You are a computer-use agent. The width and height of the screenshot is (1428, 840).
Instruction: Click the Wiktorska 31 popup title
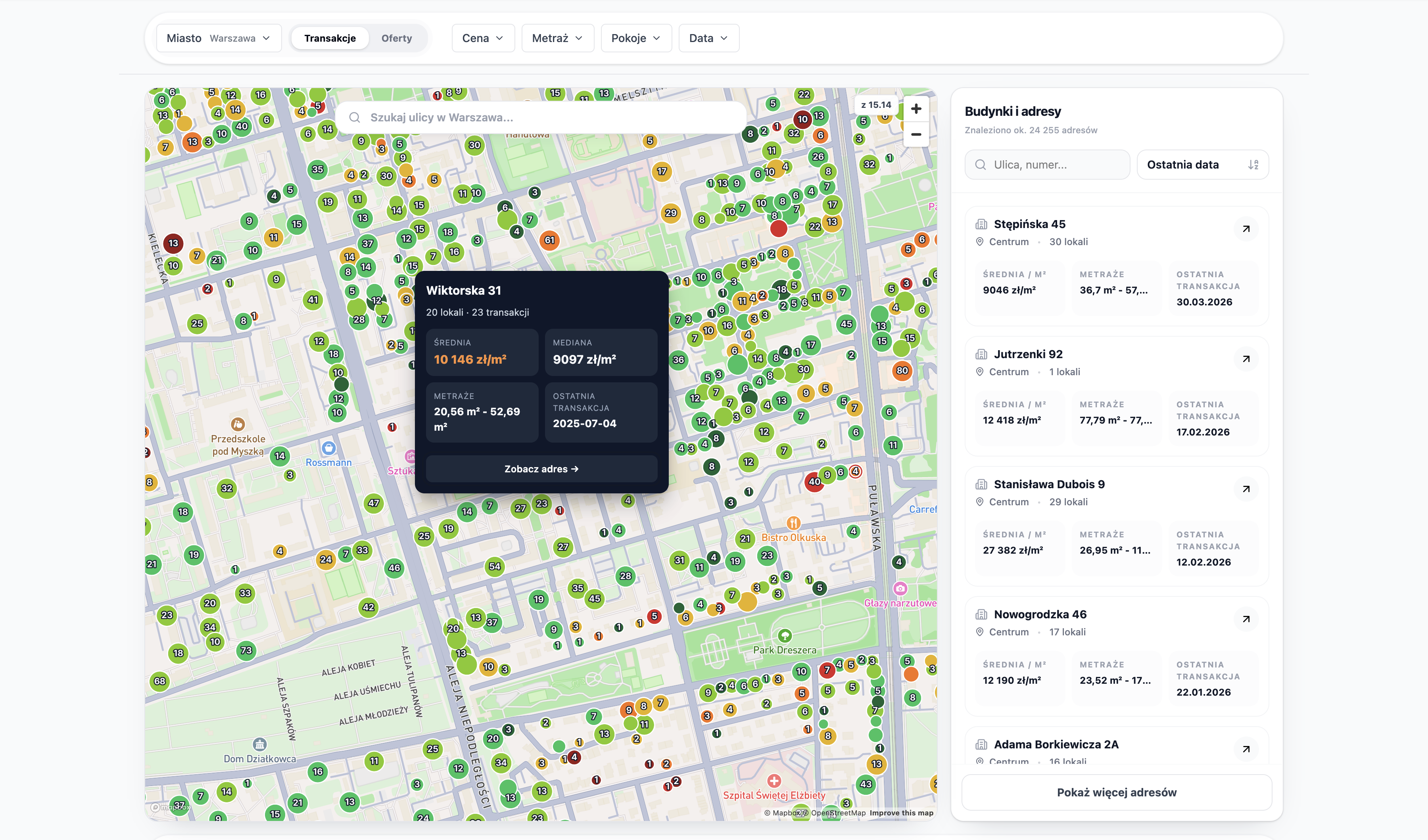click(463, 291)
